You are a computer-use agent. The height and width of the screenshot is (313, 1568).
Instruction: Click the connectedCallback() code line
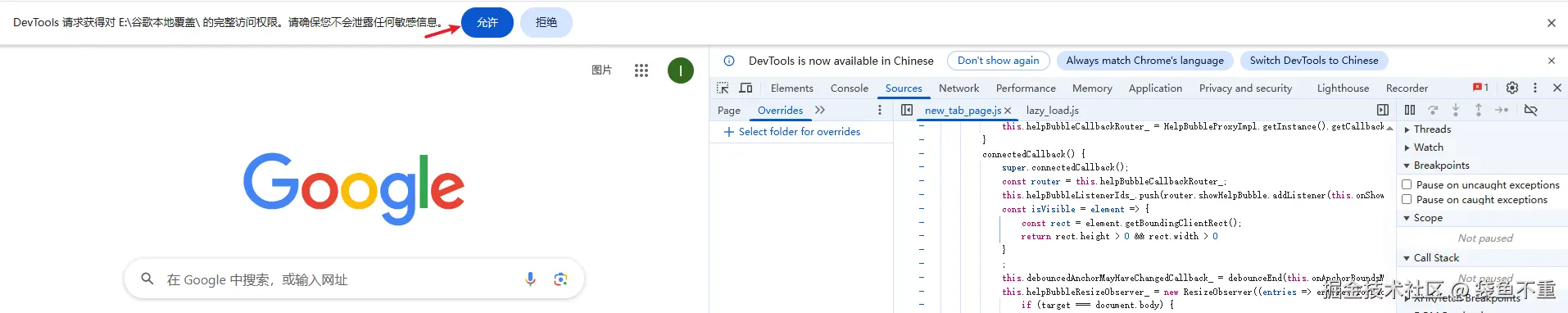(x=1034, y=154)
